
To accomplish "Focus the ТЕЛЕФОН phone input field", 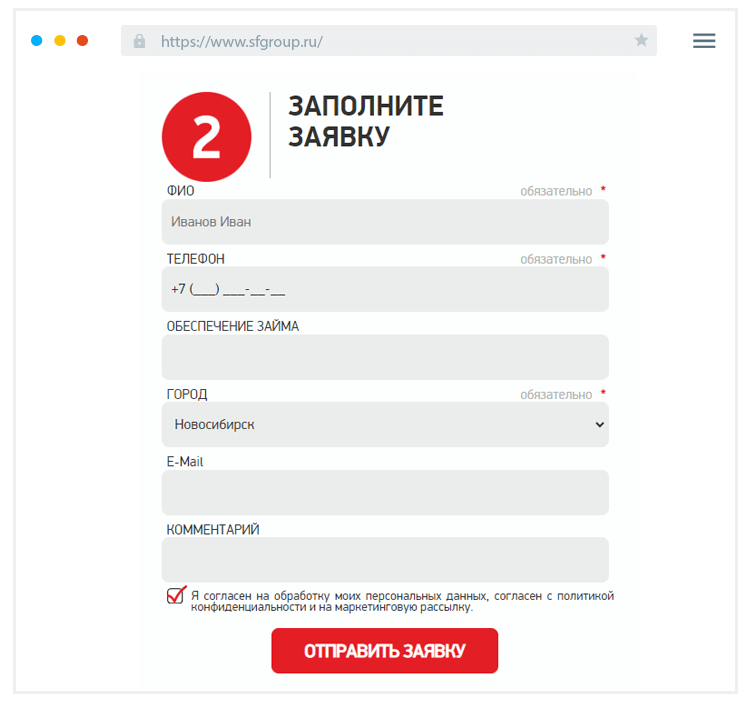I will (x=385, y=289).
